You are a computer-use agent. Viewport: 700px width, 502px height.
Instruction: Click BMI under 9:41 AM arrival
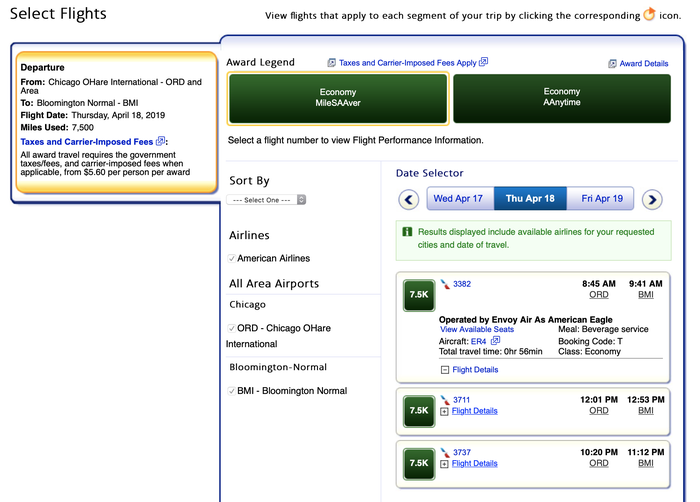[x=646, y=295]
